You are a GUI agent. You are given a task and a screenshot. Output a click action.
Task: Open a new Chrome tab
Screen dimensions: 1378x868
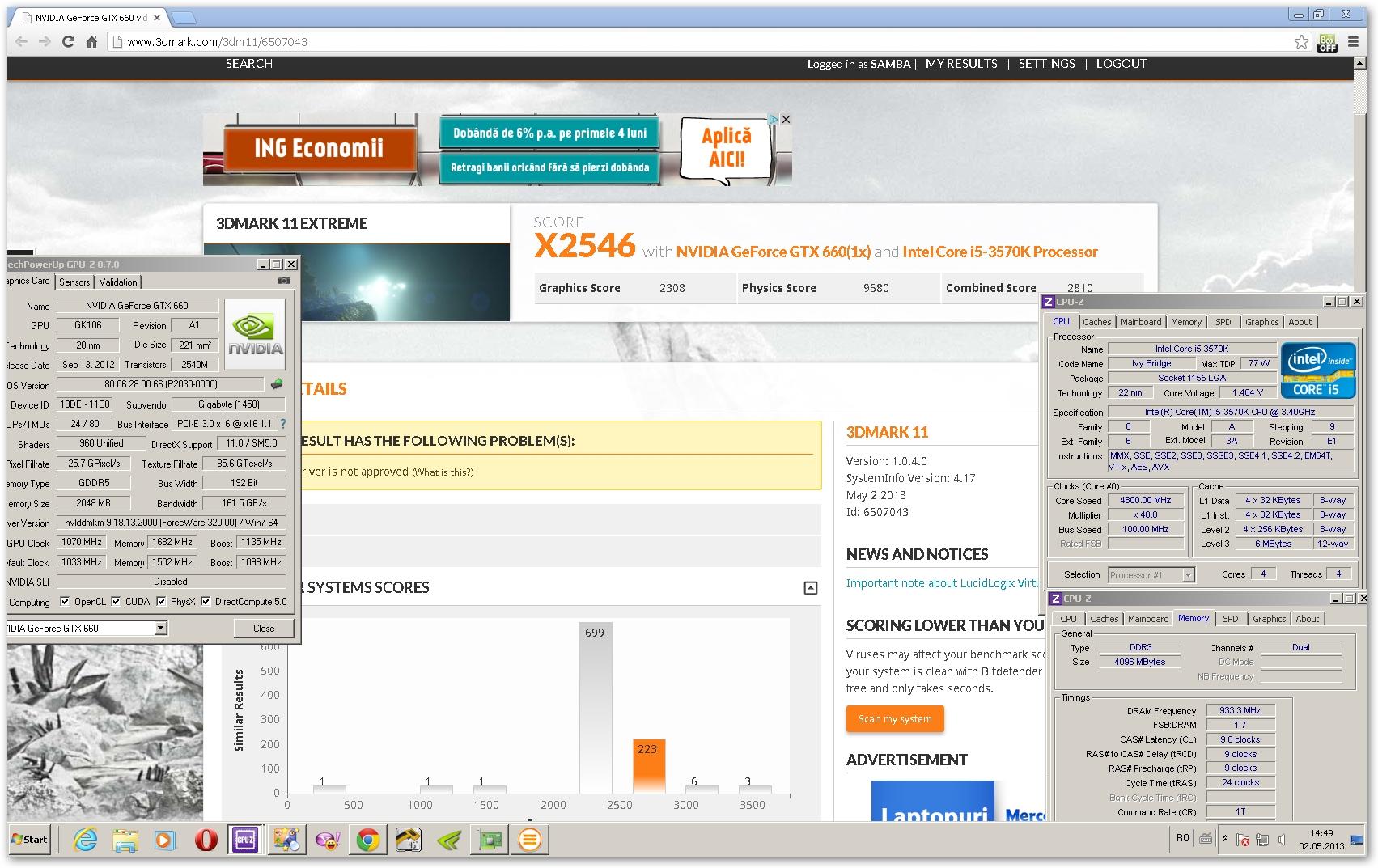coord(184,18)
